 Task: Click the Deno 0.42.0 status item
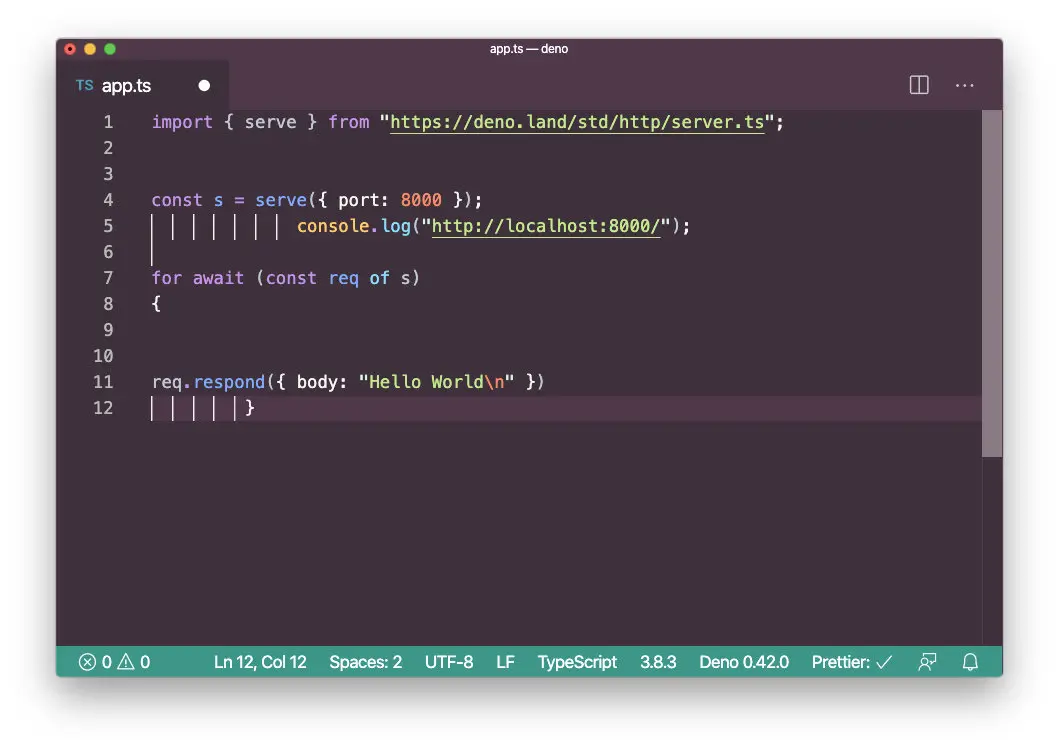point(744,662)
